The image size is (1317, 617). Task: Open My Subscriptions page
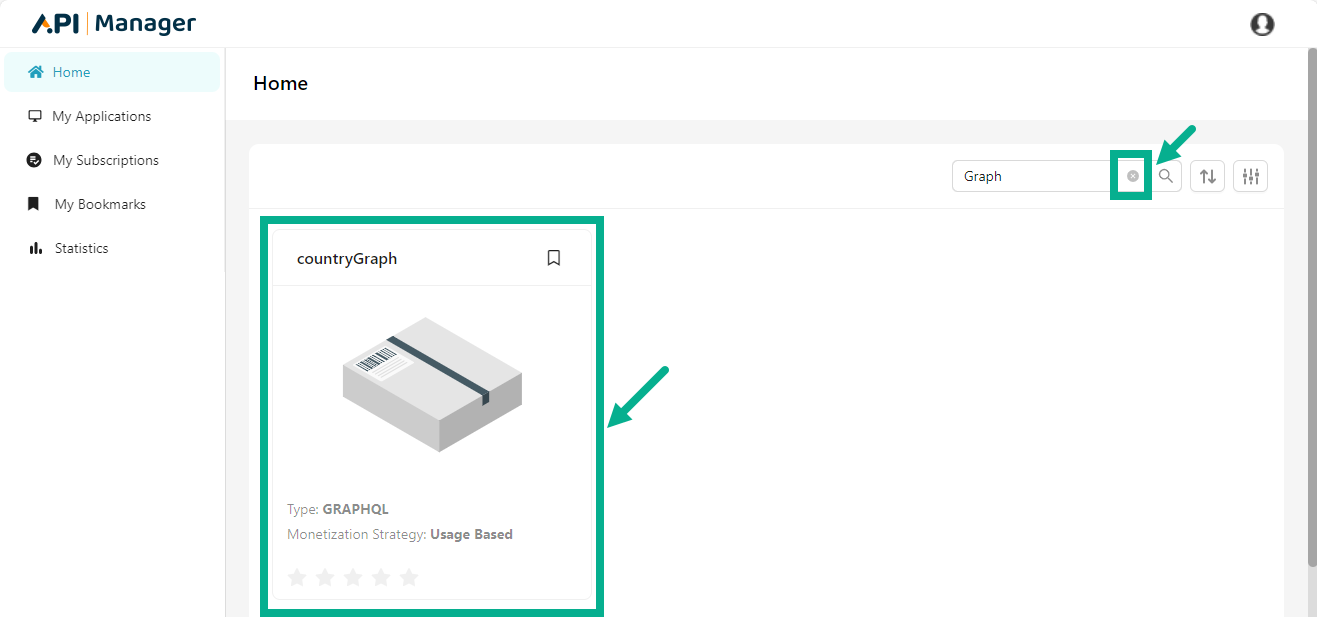click(105, 160)
